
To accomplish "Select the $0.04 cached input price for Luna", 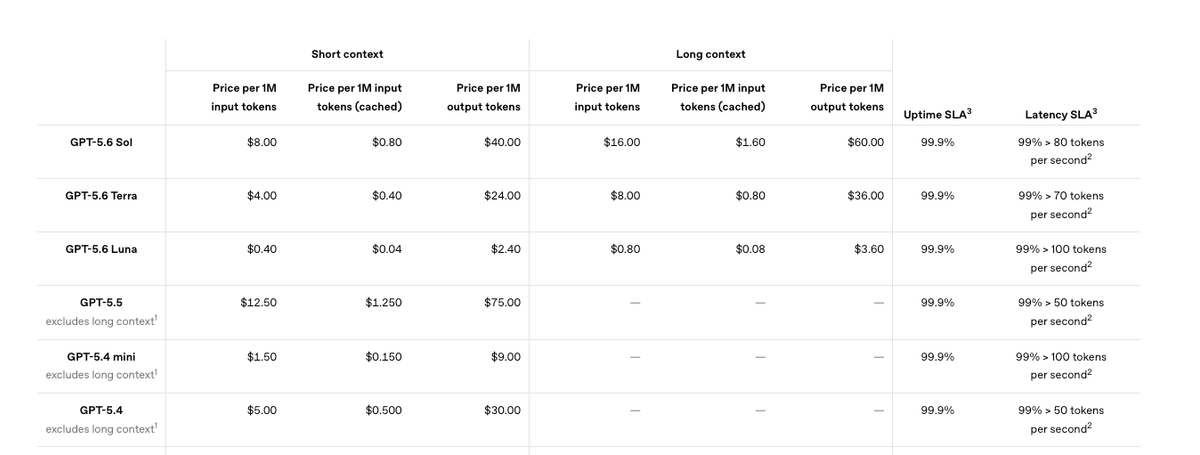I will click(387, 249).
